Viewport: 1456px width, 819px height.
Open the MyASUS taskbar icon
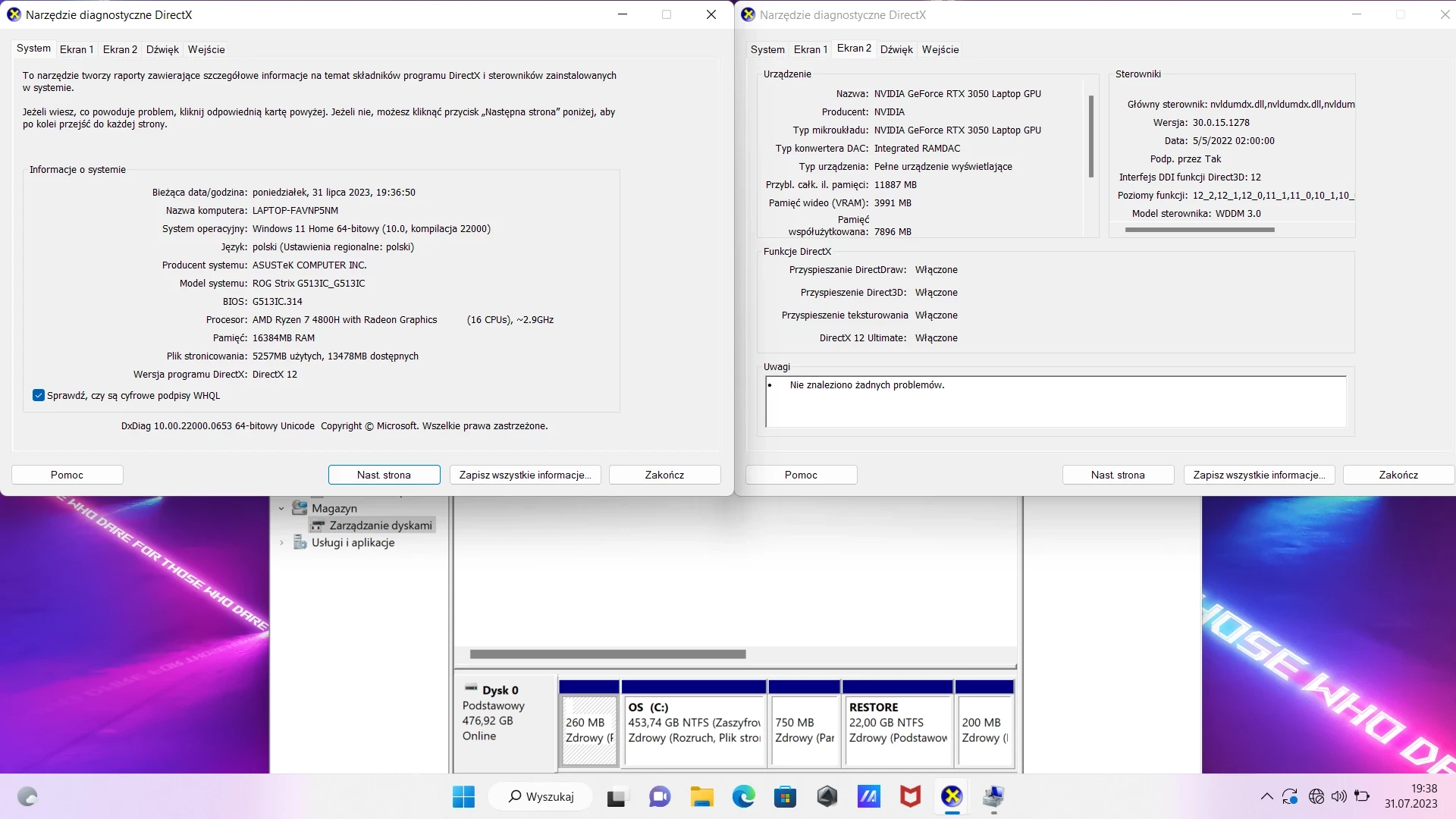(869, 796)
